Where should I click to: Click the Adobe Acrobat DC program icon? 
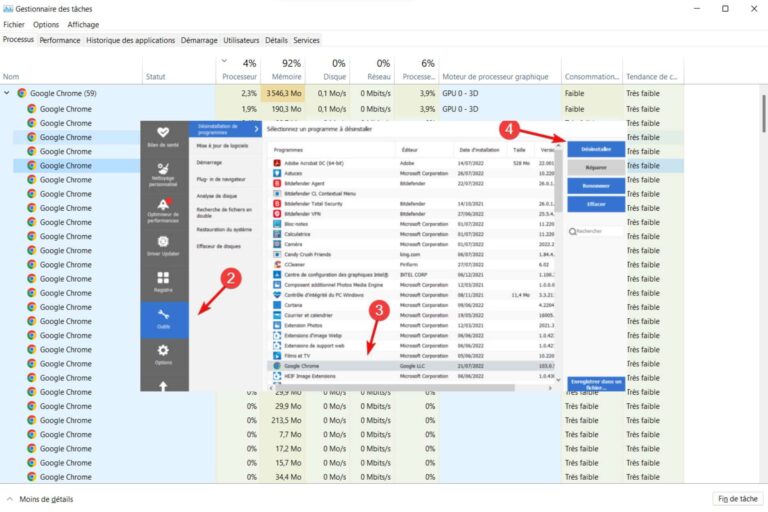[276, 162]
